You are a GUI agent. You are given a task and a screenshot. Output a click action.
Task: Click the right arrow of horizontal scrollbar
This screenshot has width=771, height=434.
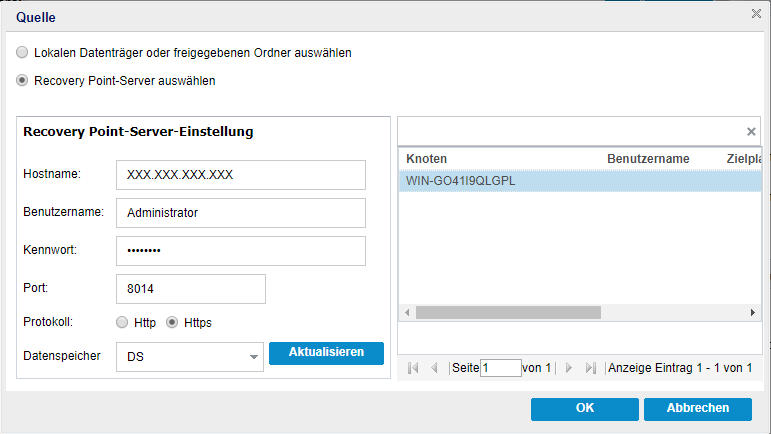click(x=752, y=313)
